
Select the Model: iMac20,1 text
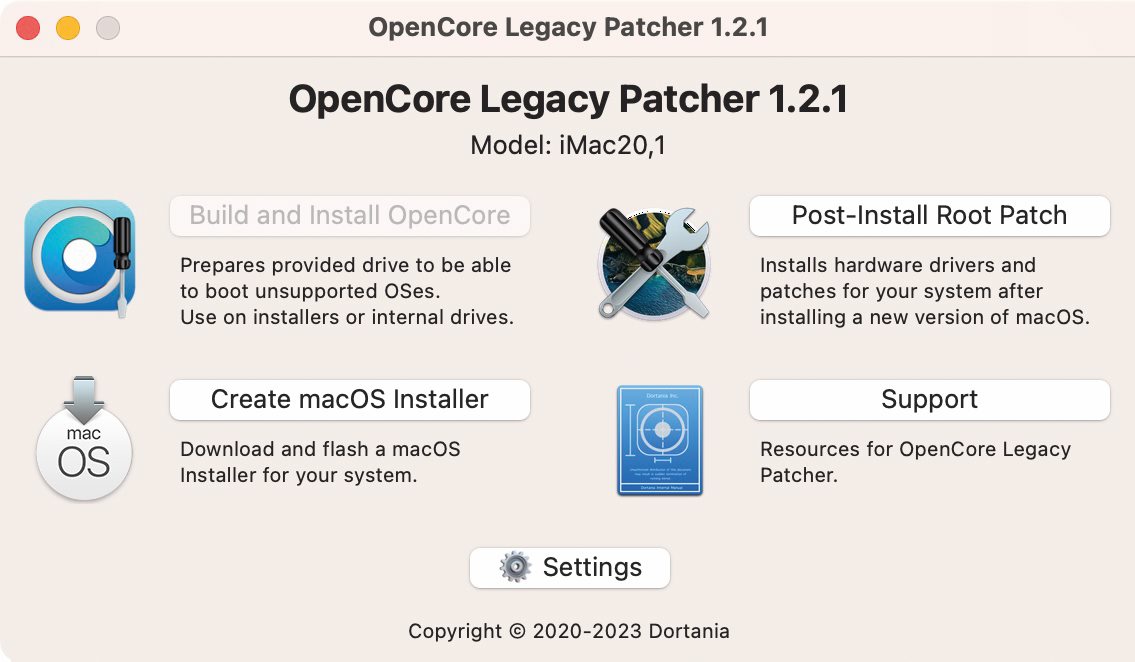[568, 145]
